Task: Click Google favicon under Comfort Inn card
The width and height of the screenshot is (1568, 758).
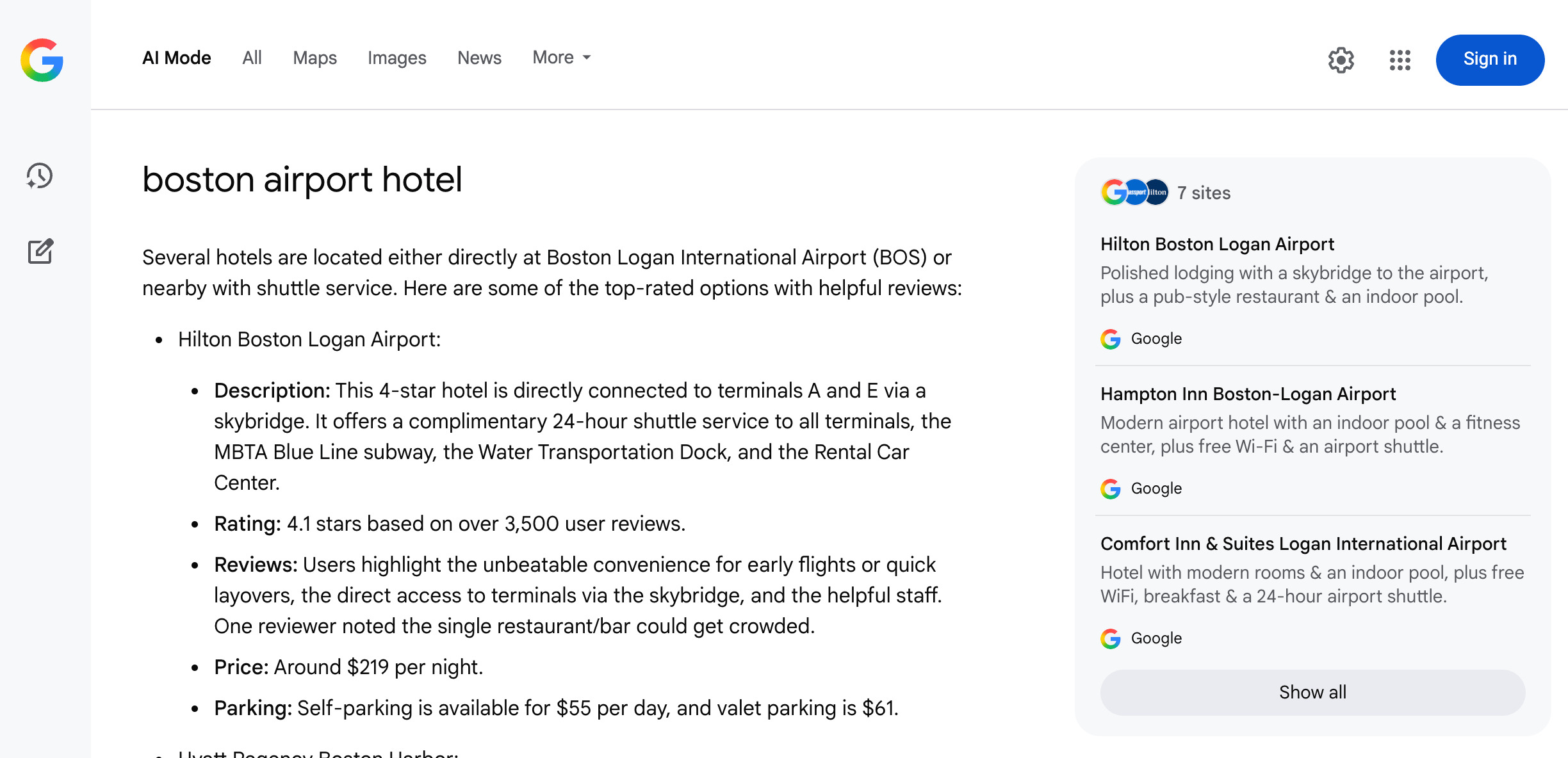Action: [x=1111, y=638]
